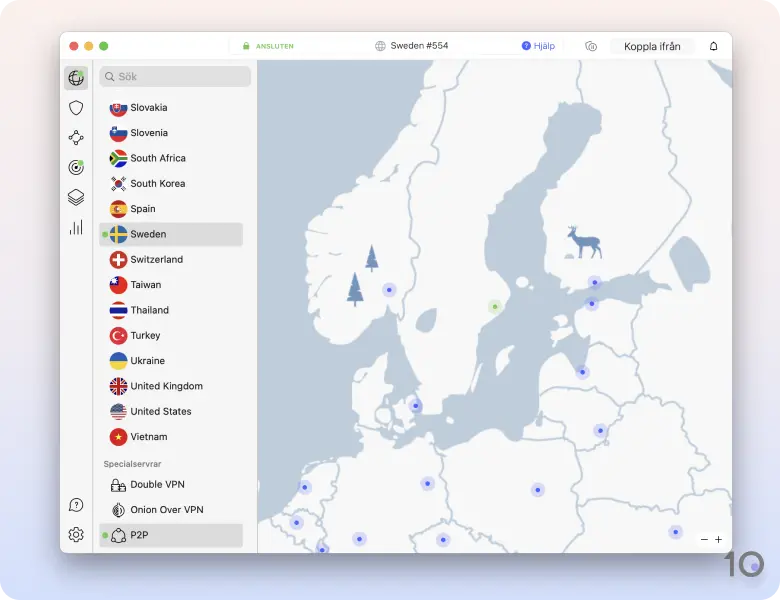The image size is (780, 600).
Task: Open the shield Threat Protection sidebar icon
Action: [x=76, y=107]
